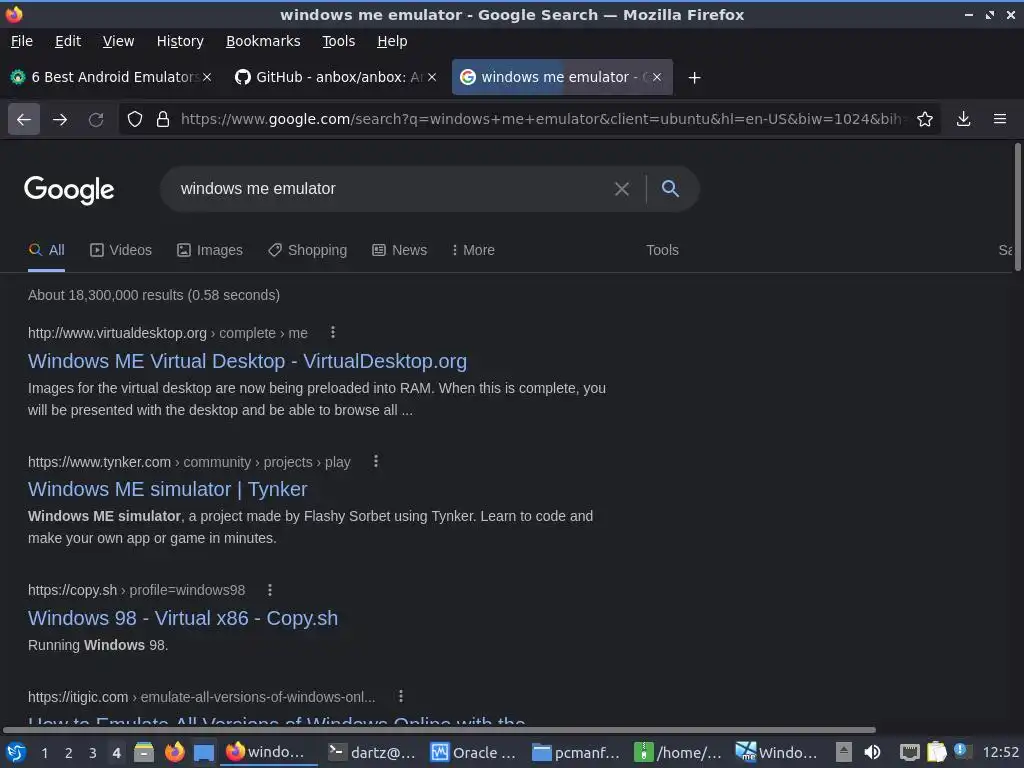The image size is (1024, 768).
Task: Open the Bookmarks menu
Action: [263, 41]
